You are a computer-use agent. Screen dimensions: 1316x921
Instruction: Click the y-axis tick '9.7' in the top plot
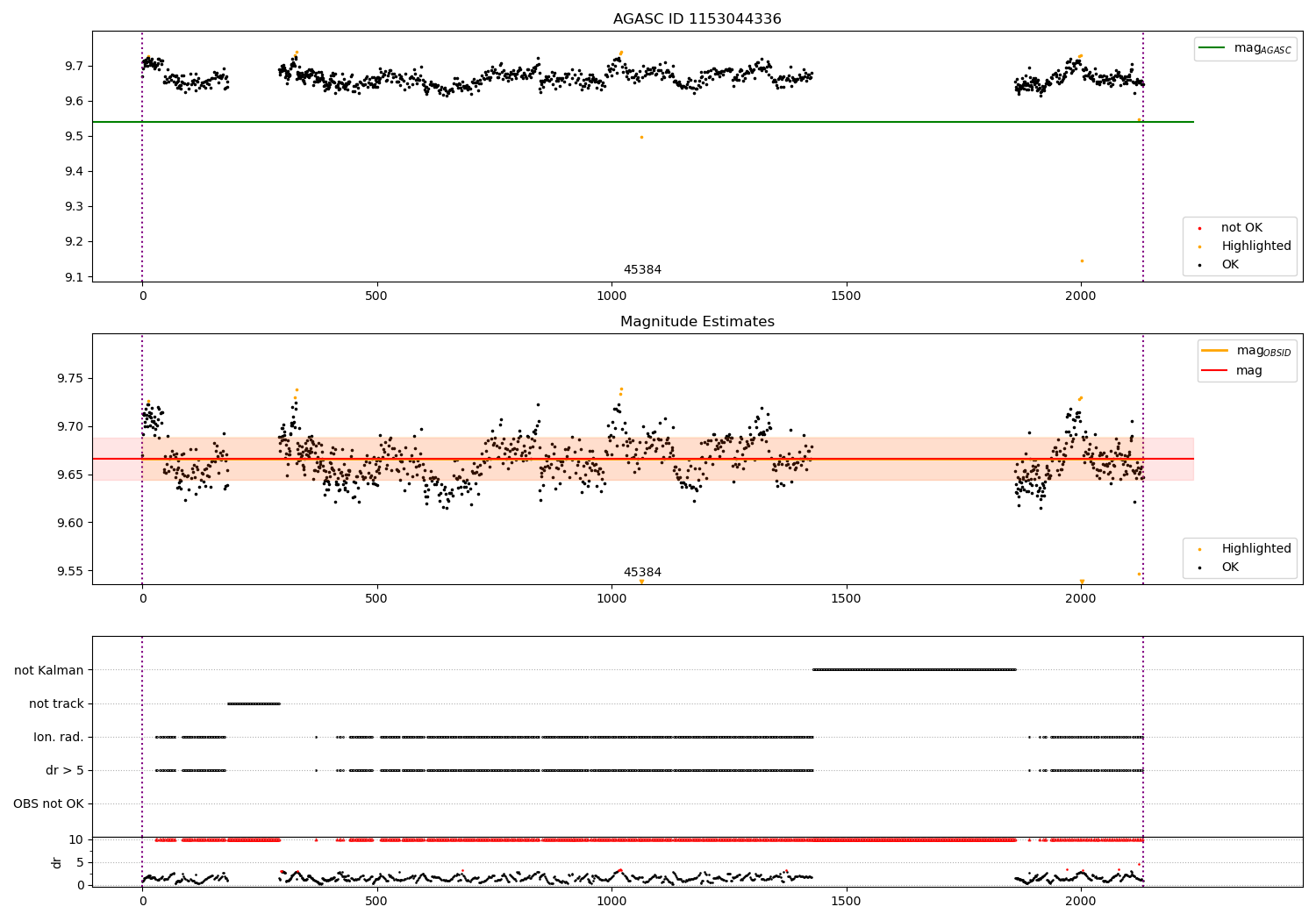click(x=75, y=67)
